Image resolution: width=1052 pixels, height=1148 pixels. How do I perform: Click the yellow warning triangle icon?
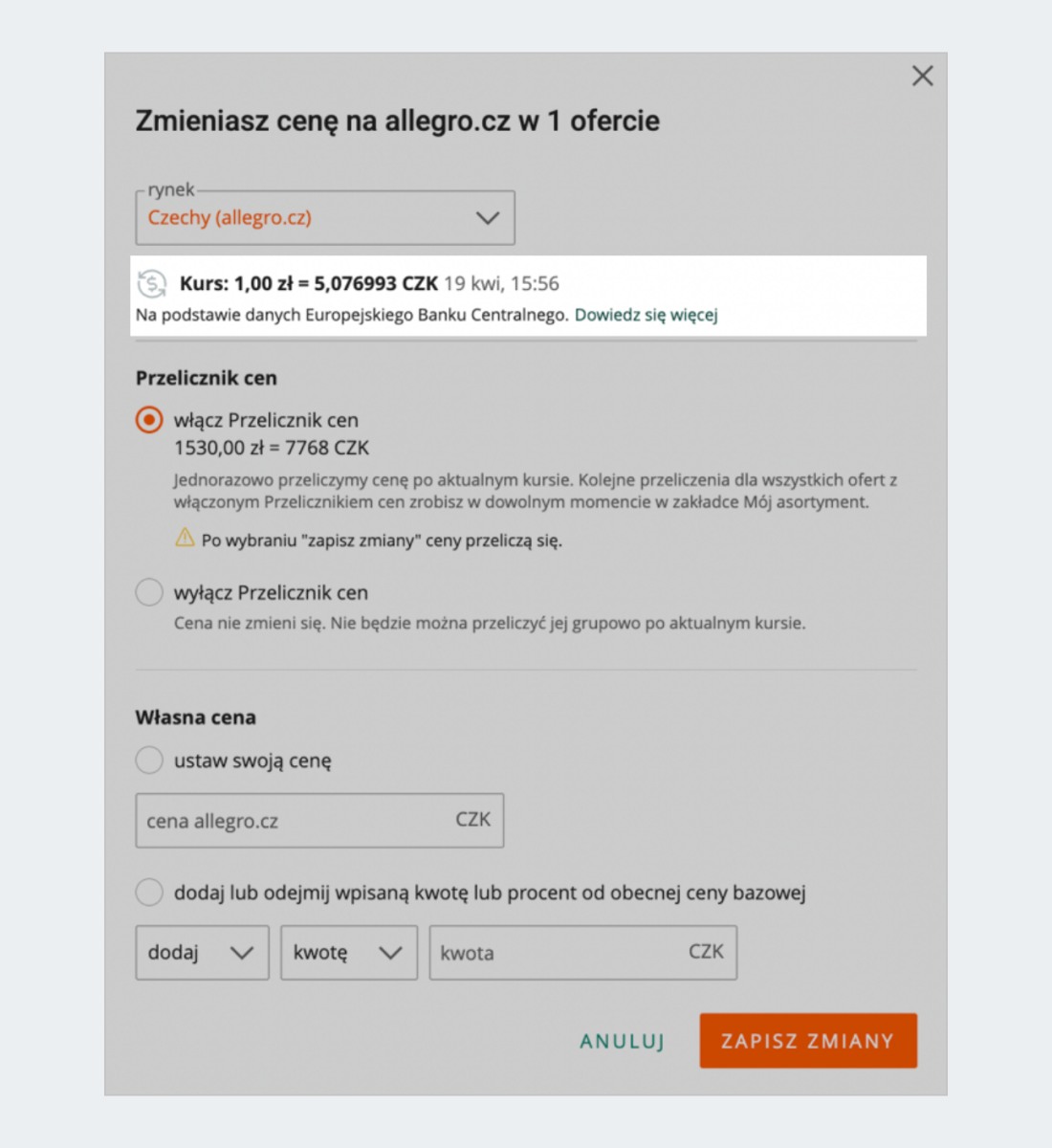[185, 539]
